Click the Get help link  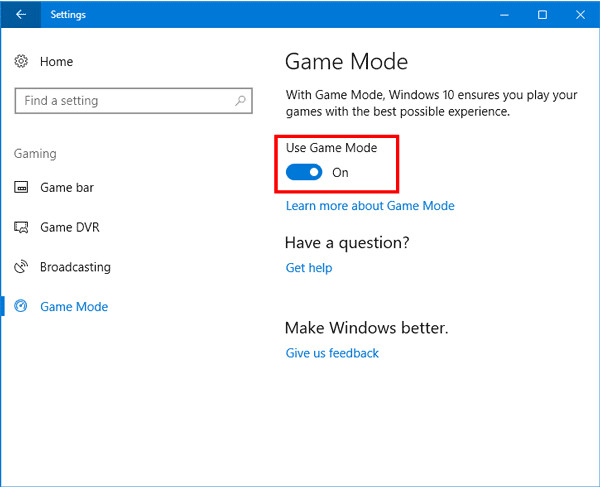[309, 268]
